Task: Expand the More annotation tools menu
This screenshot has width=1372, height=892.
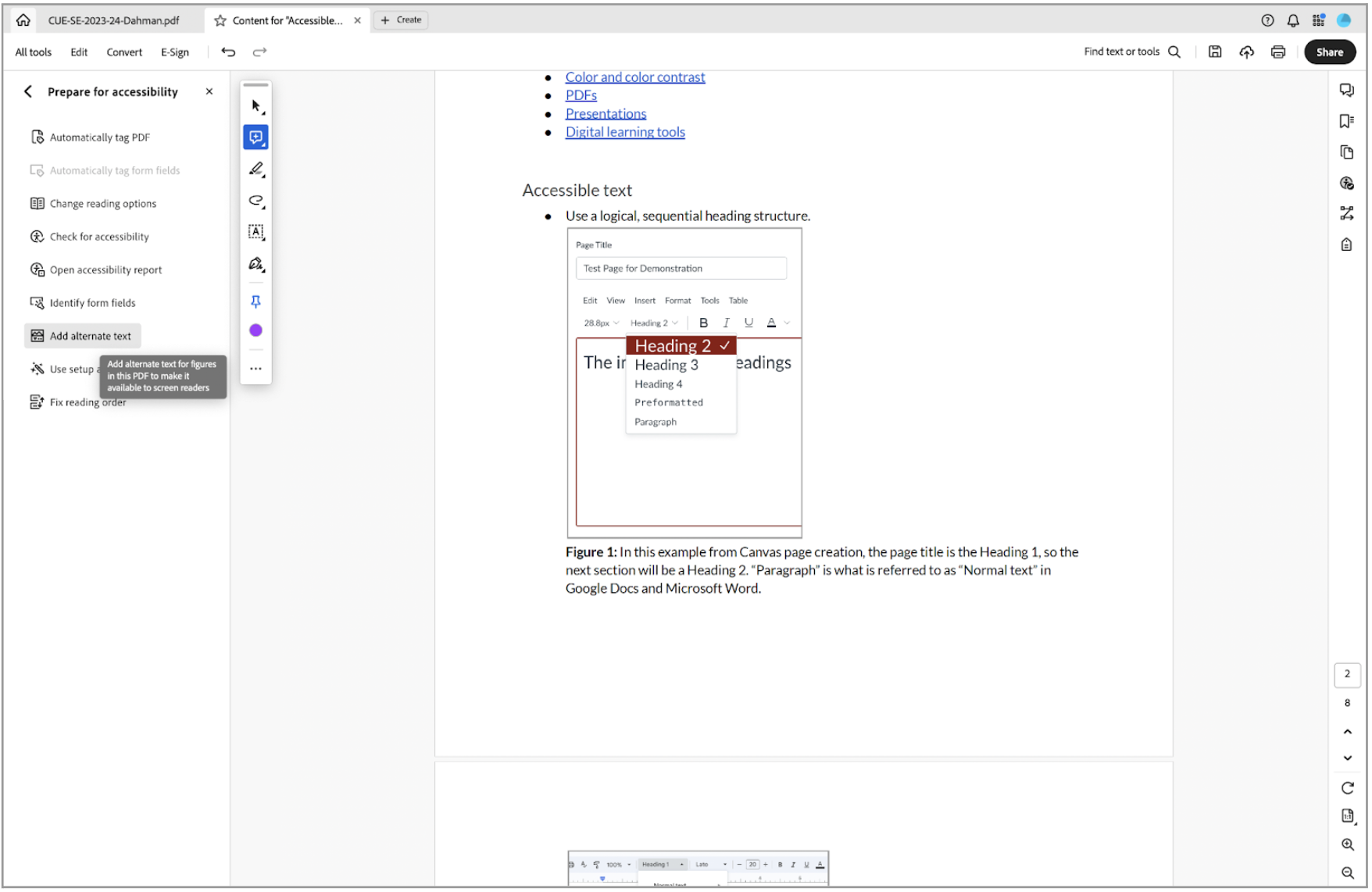Action: (255, 368)
